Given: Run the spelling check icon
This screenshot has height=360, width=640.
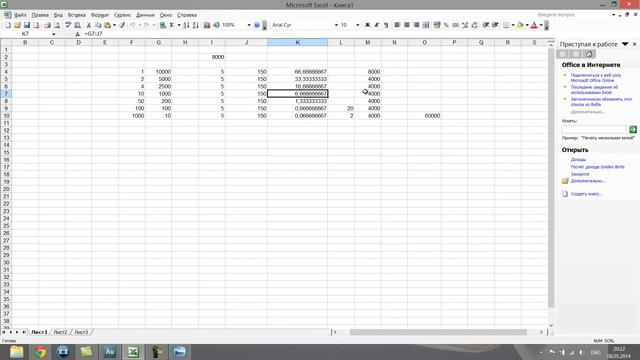Looking at the screenshot, I should (68, 25).
